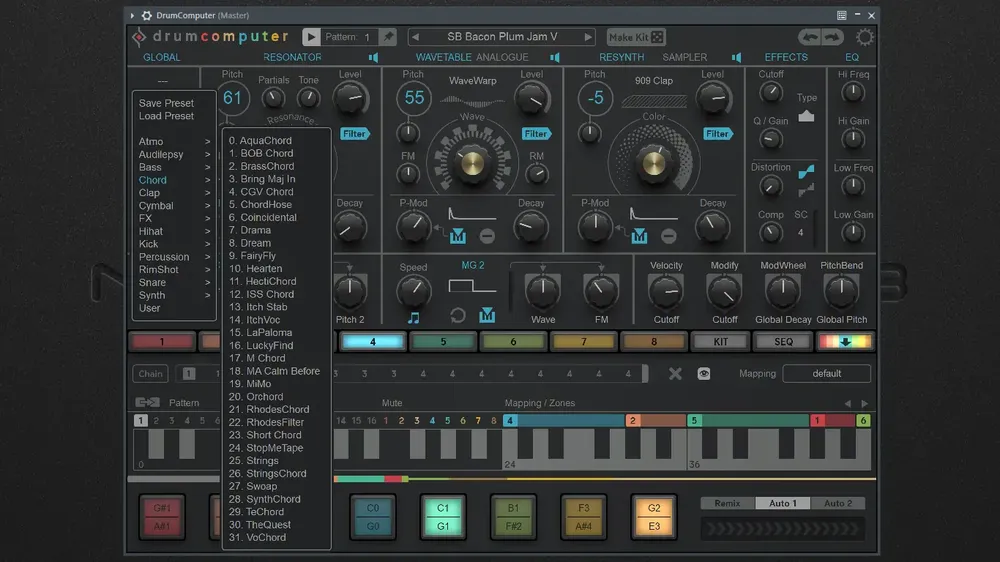
Task: Toggle the 909 Clap Filter button
Action: [x=717, y=134]
